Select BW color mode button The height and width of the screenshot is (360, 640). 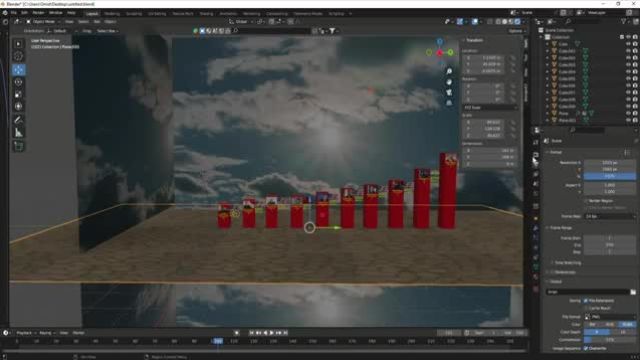tap(592, 324)
